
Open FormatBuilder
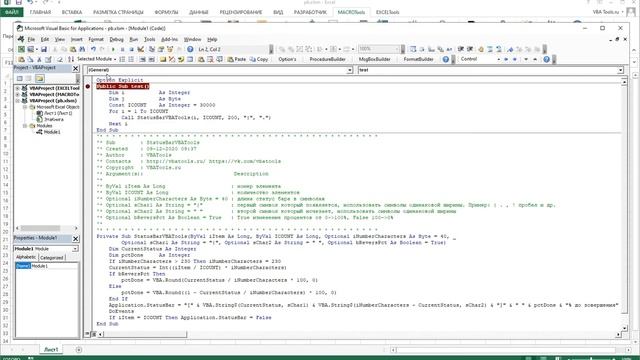[x=418, y=60]
